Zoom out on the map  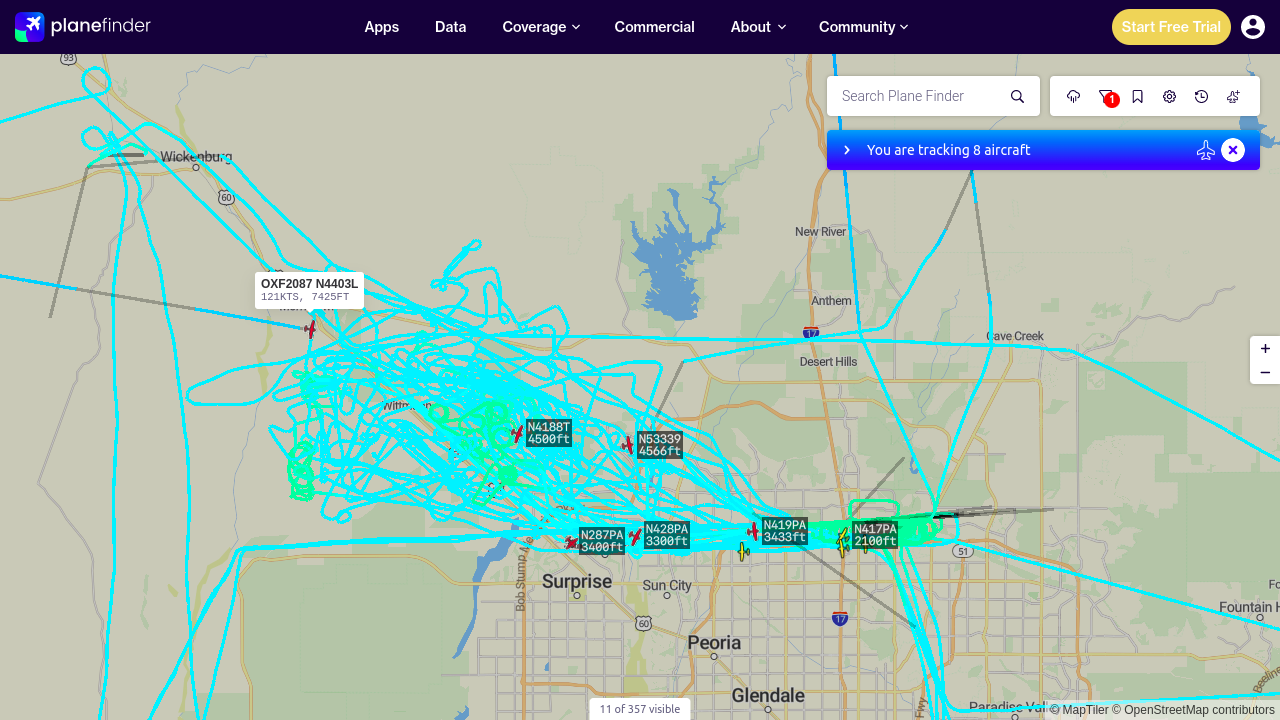coord(1265,373)
